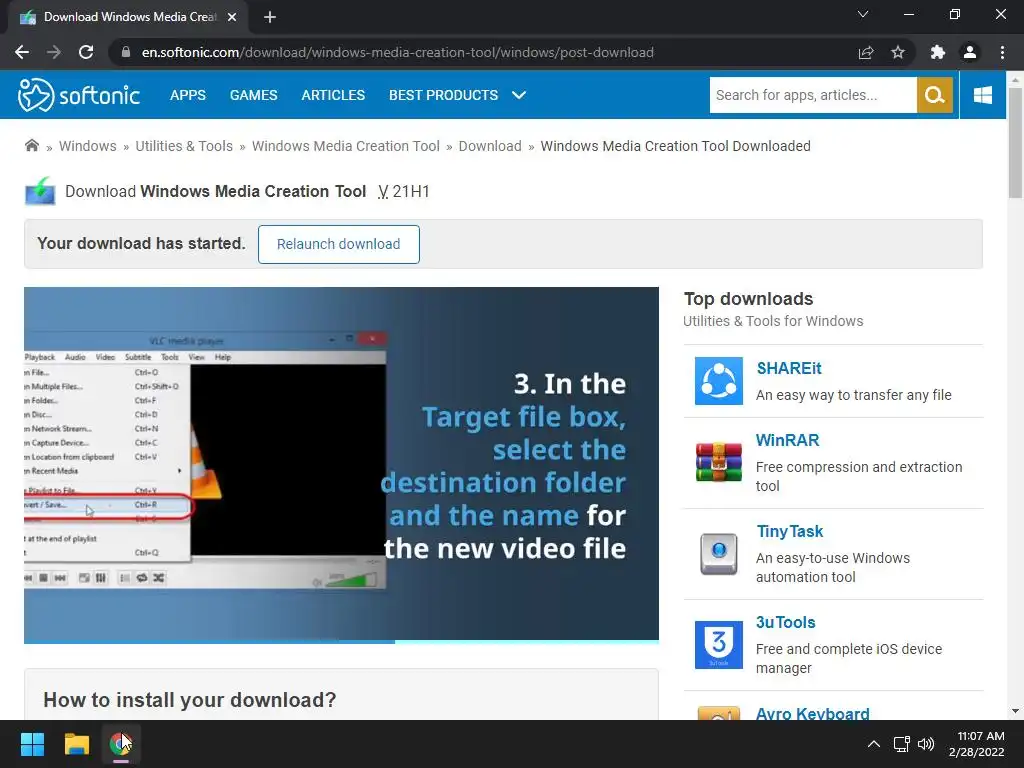Click 'An easy way to transfer any file'
Image resolution: width=1024 pixels, height=768 pixels.
(854, 394)
